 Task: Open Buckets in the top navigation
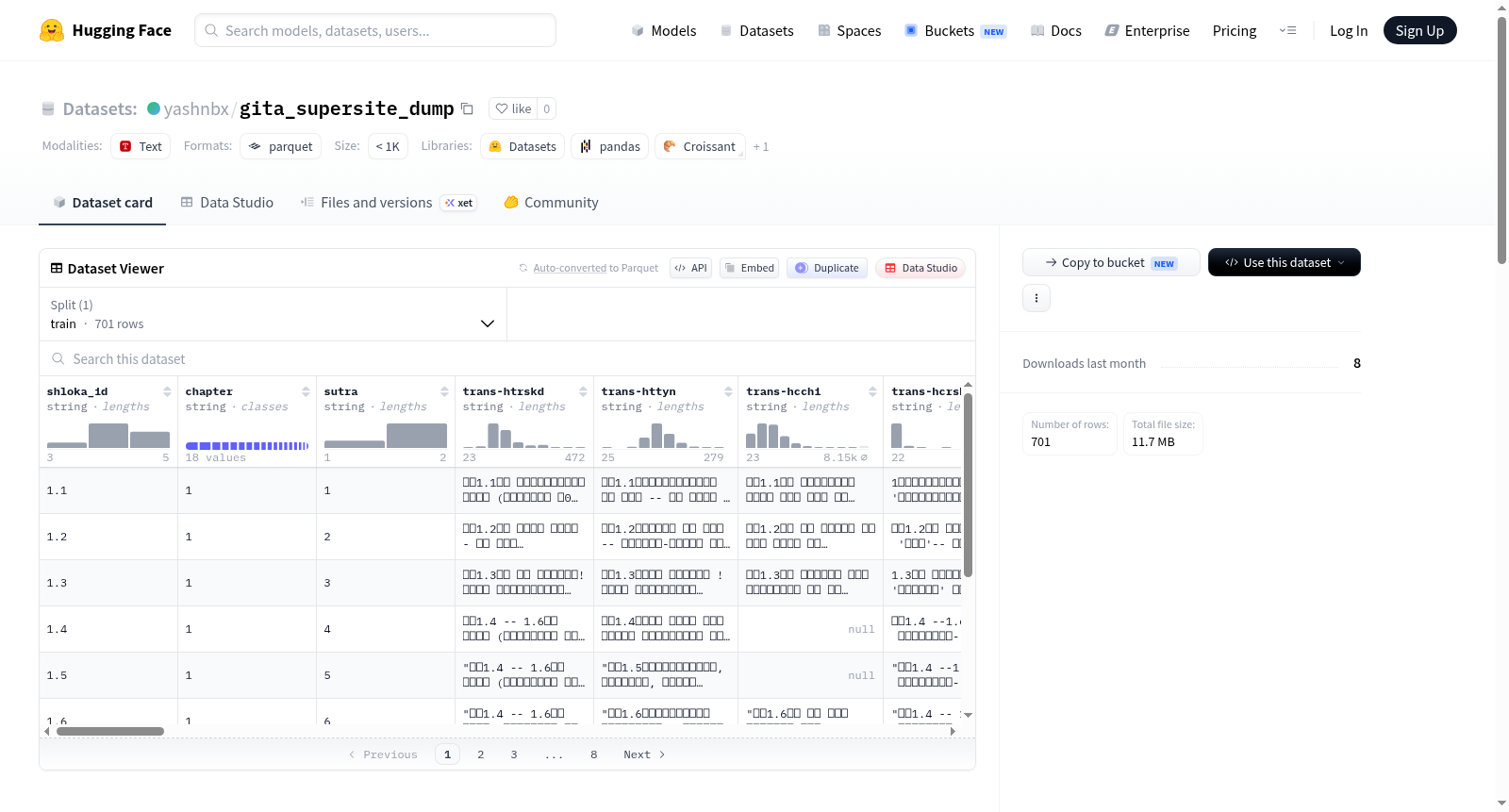pyautogui.click(x=955, y=30)
